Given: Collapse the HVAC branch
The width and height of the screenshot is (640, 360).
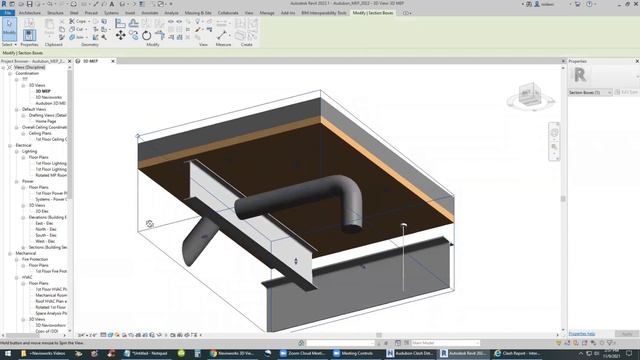Looking at the screenshot, I should 17,277.
